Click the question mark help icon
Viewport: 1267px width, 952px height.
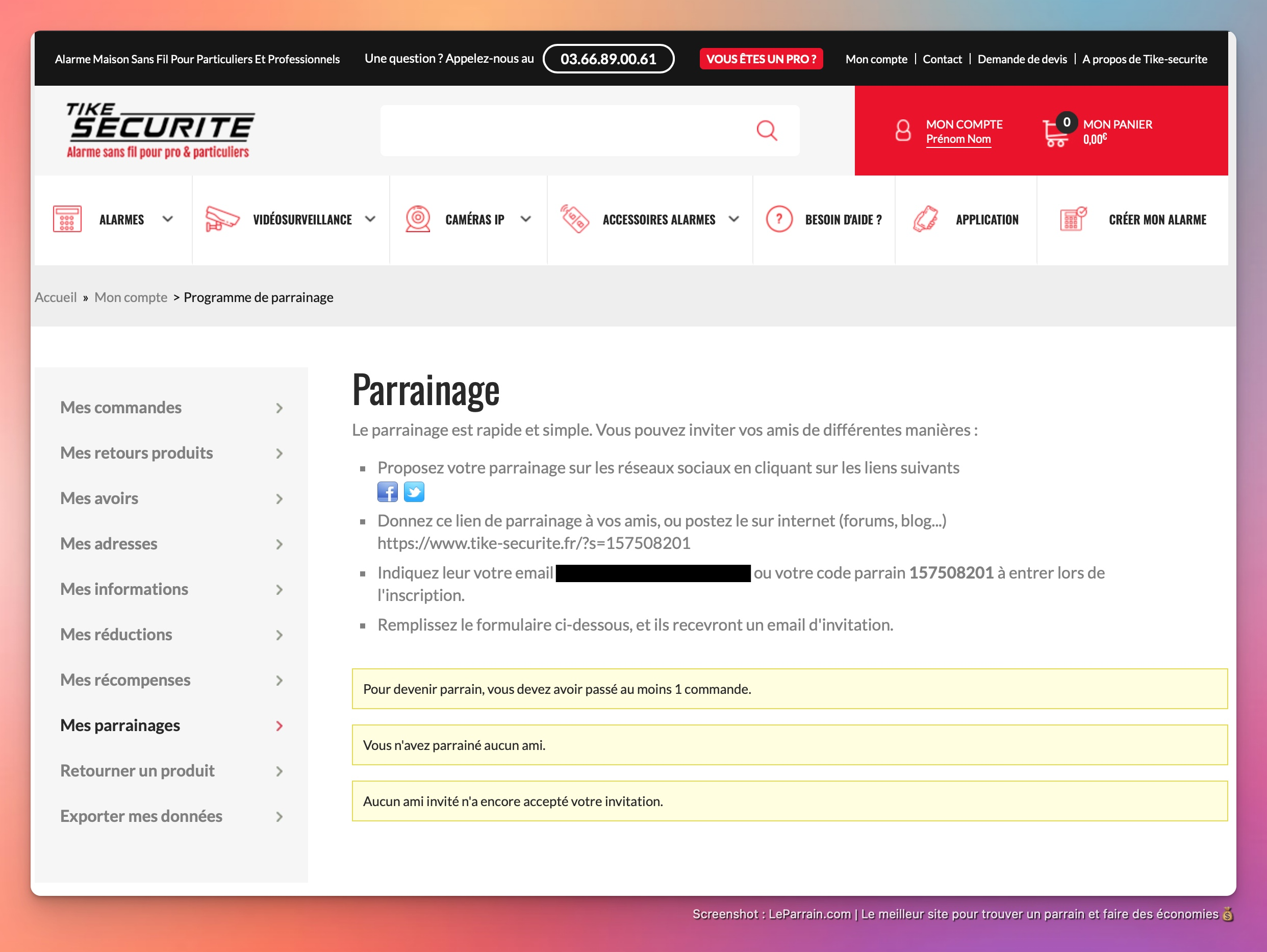pos(778,219)
